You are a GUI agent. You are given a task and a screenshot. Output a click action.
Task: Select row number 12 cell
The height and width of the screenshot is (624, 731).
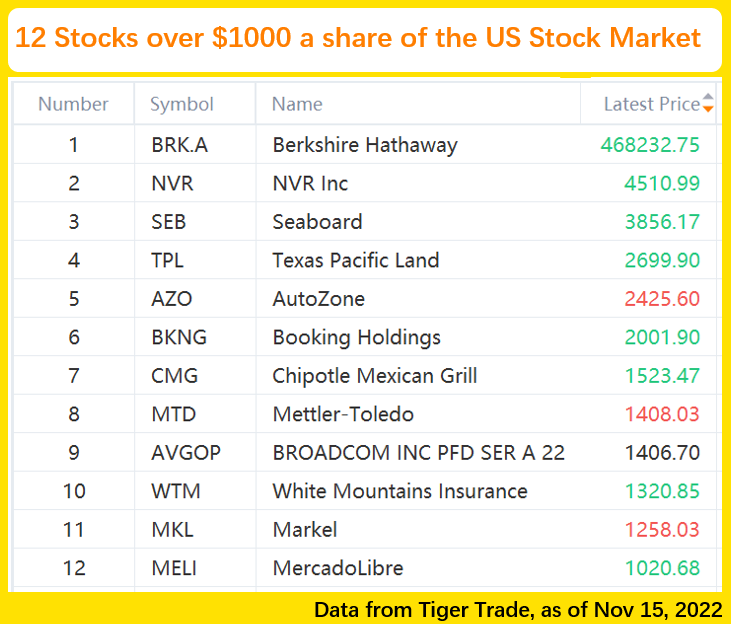[74, 568]
